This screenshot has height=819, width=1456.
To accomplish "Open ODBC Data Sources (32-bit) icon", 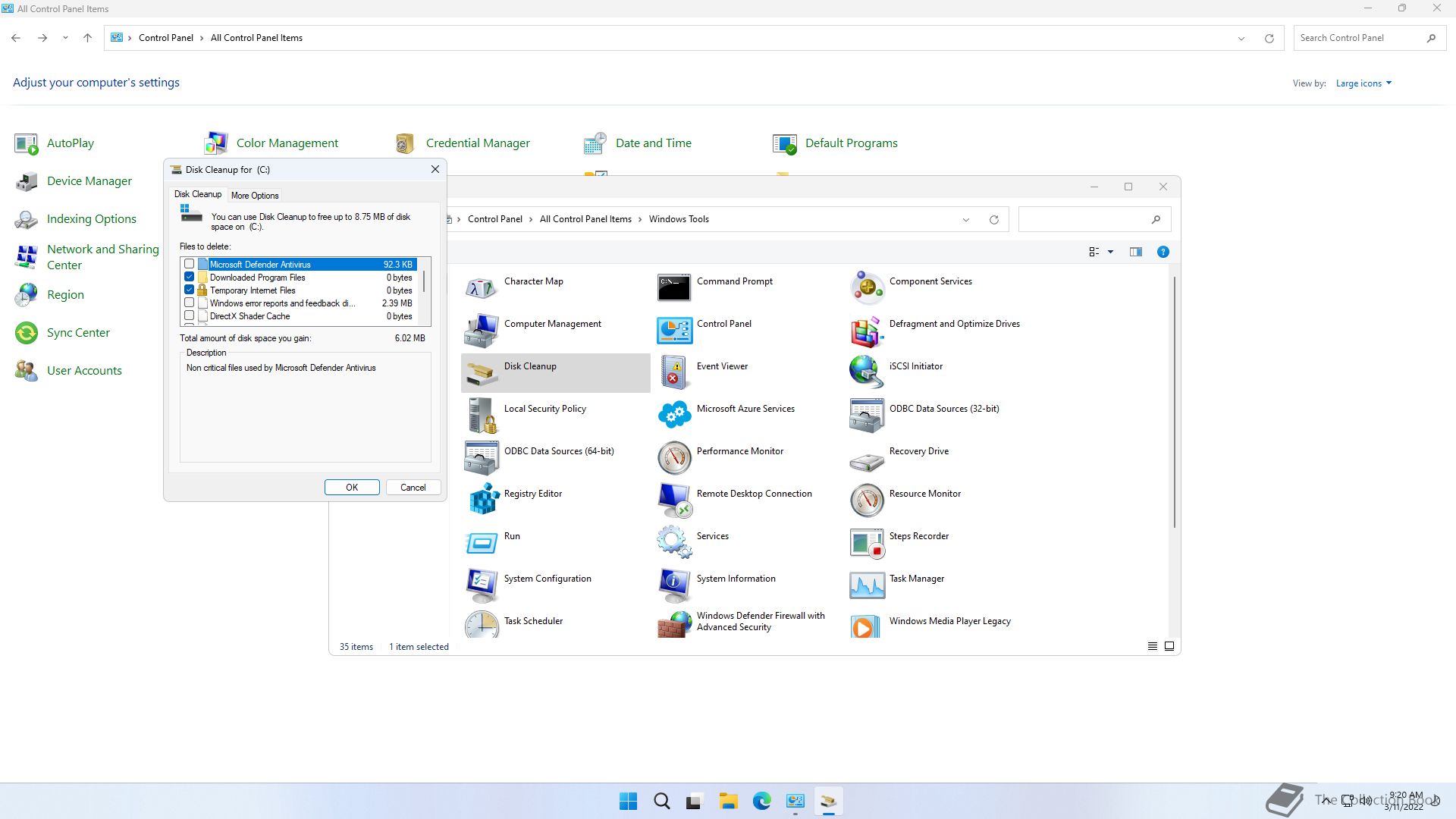I will (866, 416).
